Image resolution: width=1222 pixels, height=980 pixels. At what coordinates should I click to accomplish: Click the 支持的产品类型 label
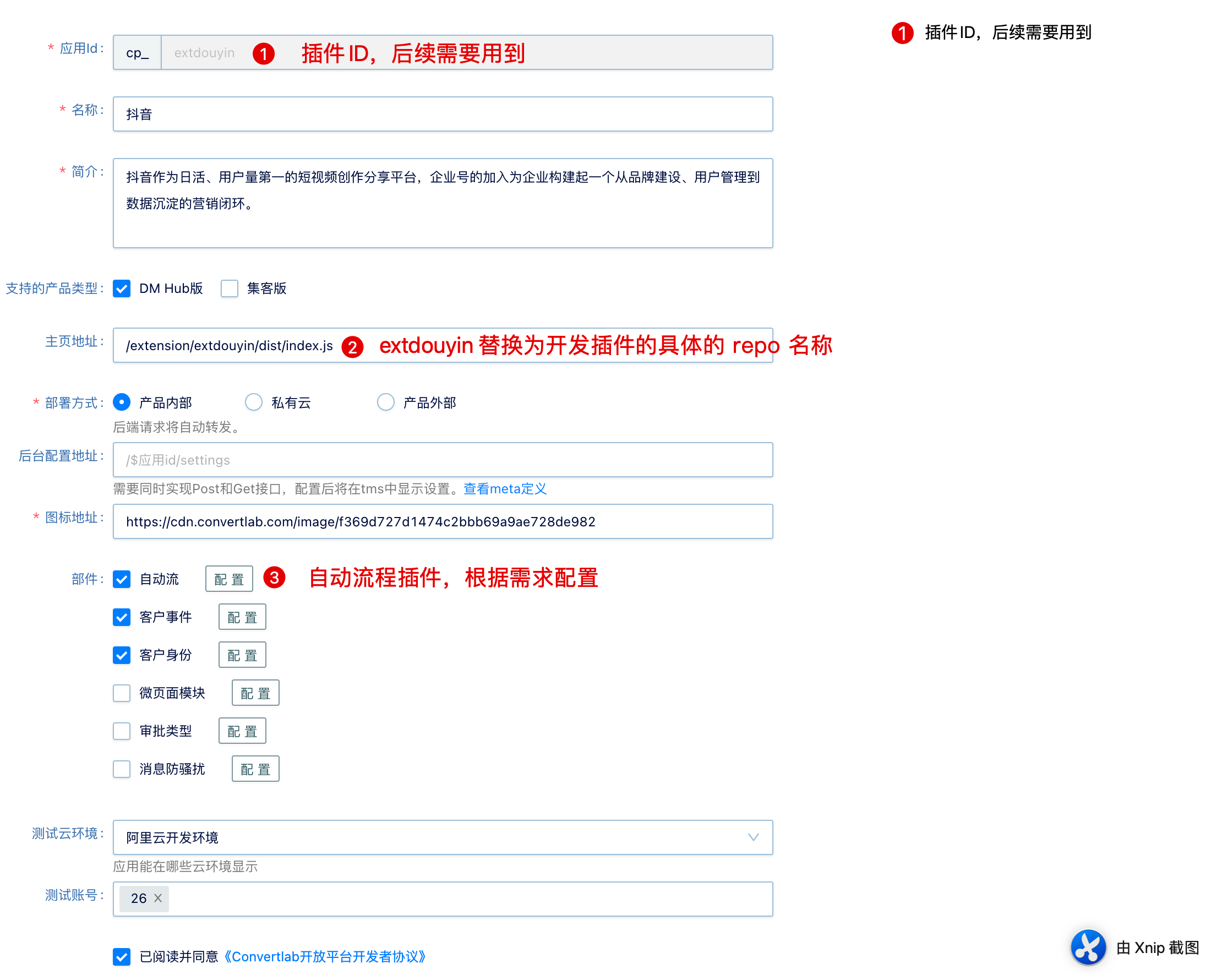(x=54, y=288)
